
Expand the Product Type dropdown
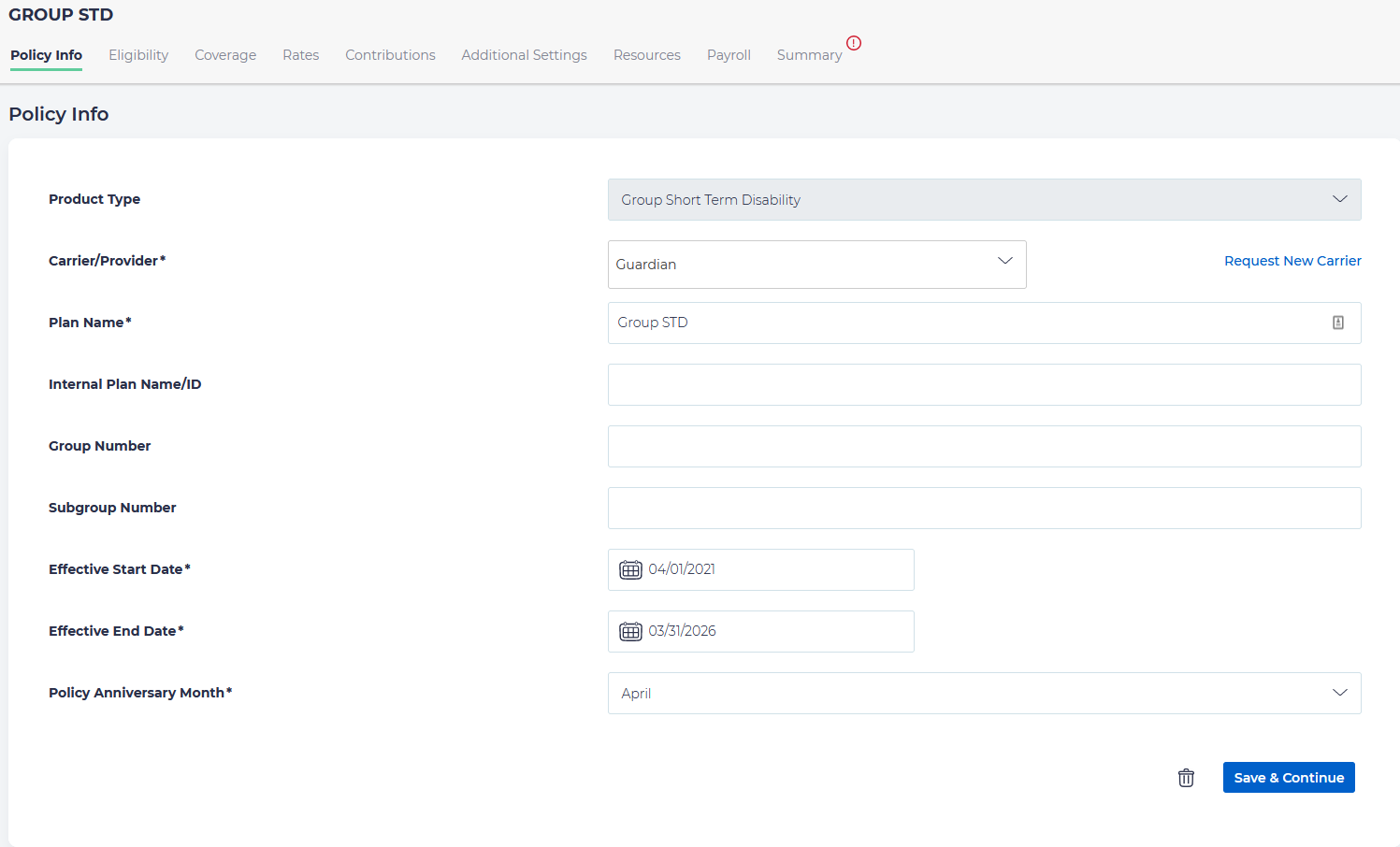click(1339, 199)
